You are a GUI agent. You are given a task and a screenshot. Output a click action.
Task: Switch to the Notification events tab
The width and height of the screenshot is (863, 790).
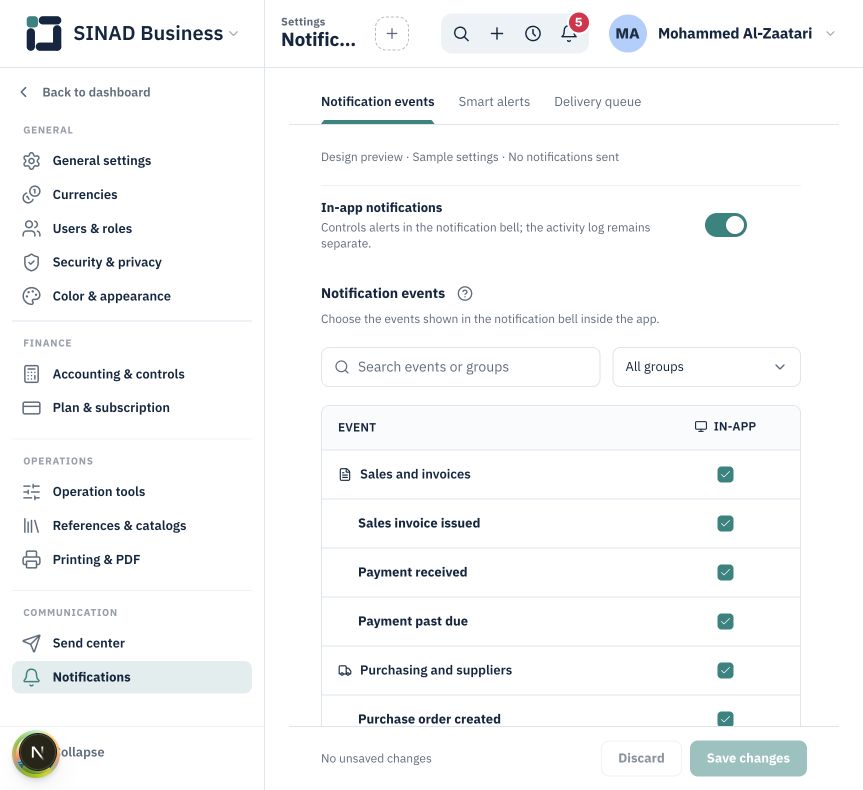click(x=378, y=102)
